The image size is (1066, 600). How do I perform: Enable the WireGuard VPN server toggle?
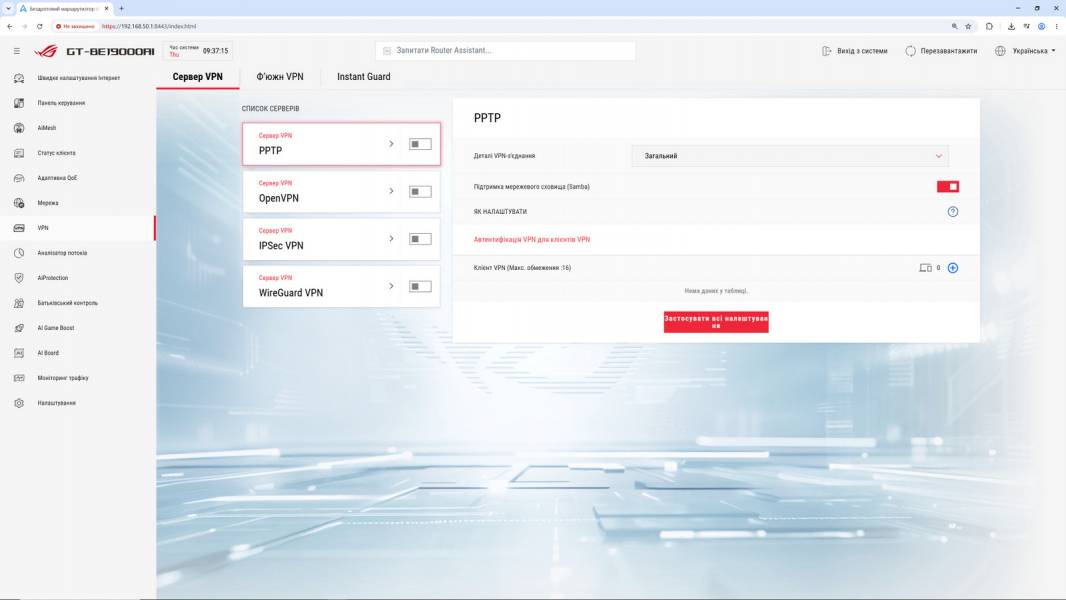click(x=420, y=286)
